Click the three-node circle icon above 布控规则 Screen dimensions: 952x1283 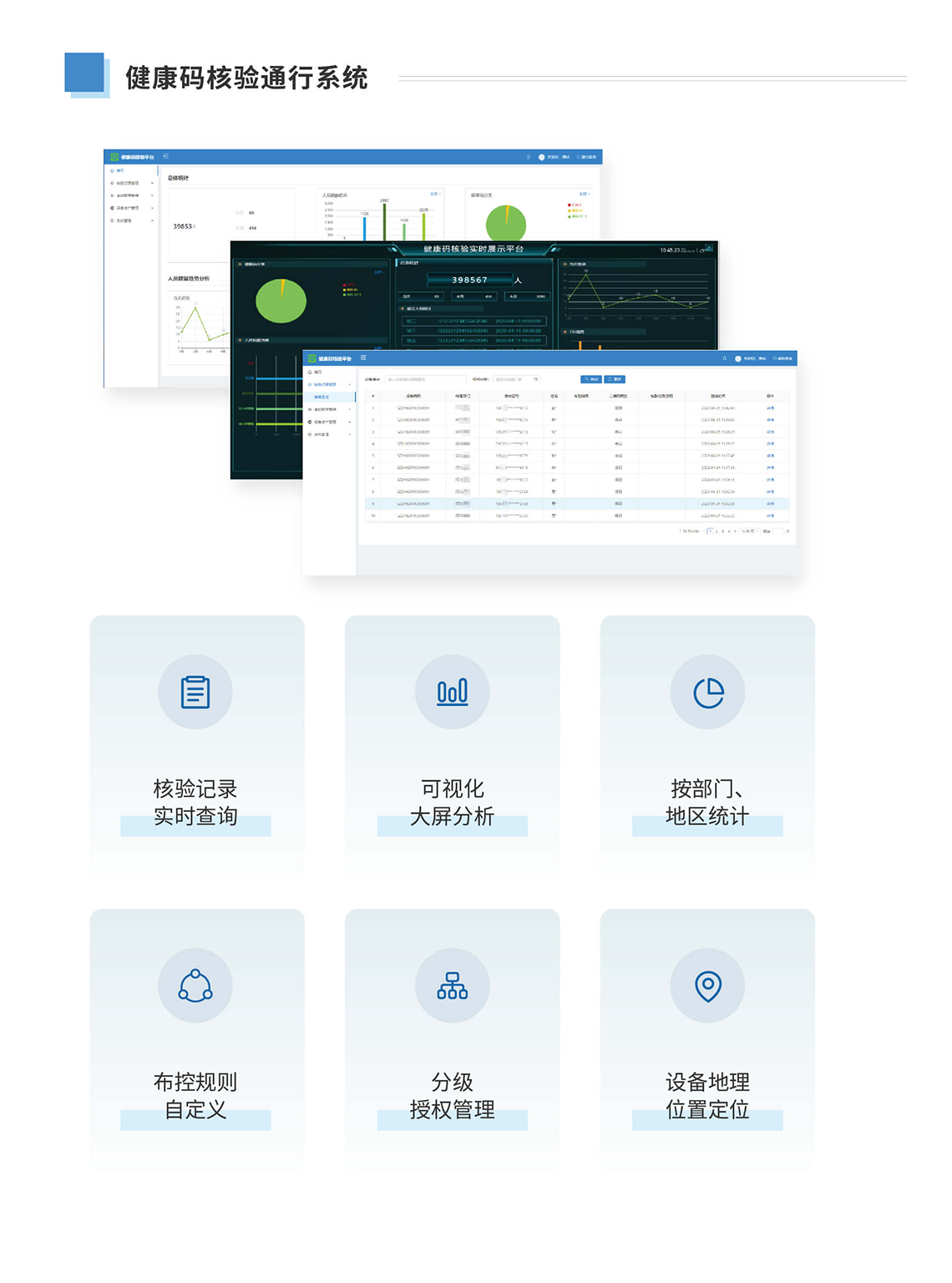[195, 986]
